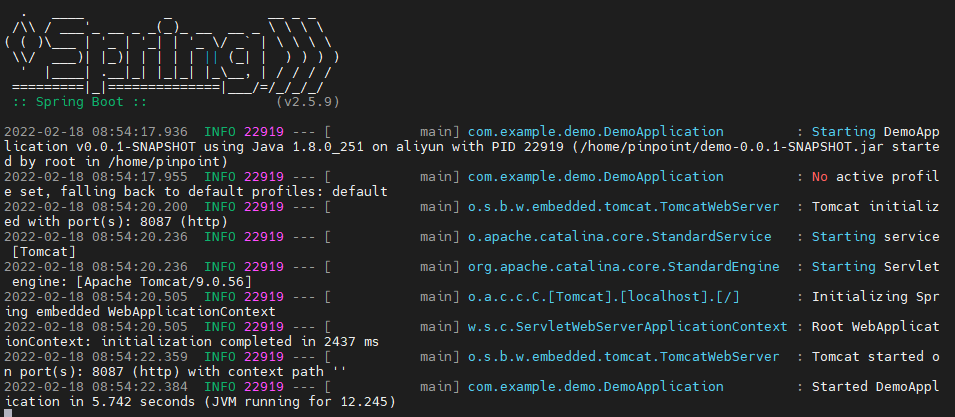Click 'ing embedded WebApplicationContext' line
The width and height of the screenshot is (955, 417).
139,312
